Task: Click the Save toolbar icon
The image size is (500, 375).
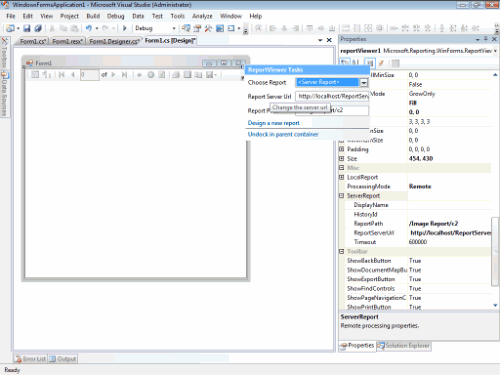Action: pyautogui.click(x=27, y=28)
